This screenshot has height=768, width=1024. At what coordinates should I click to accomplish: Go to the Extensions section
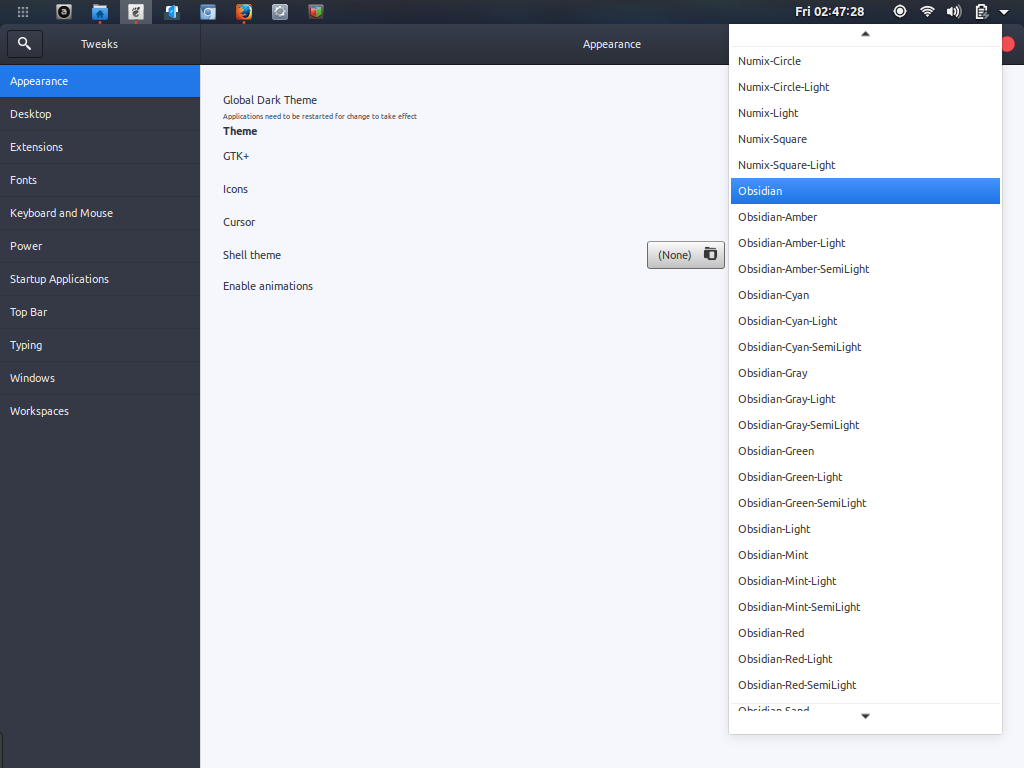(x=100, y=147)
